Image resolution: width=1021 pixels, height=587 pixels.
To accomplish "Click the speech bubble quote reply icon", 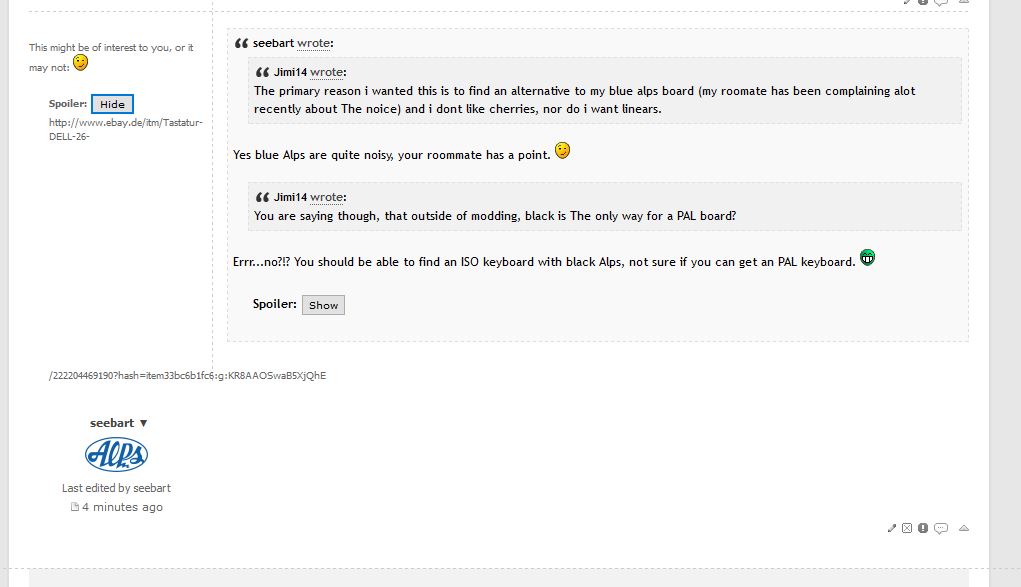I will coord(941,528).
